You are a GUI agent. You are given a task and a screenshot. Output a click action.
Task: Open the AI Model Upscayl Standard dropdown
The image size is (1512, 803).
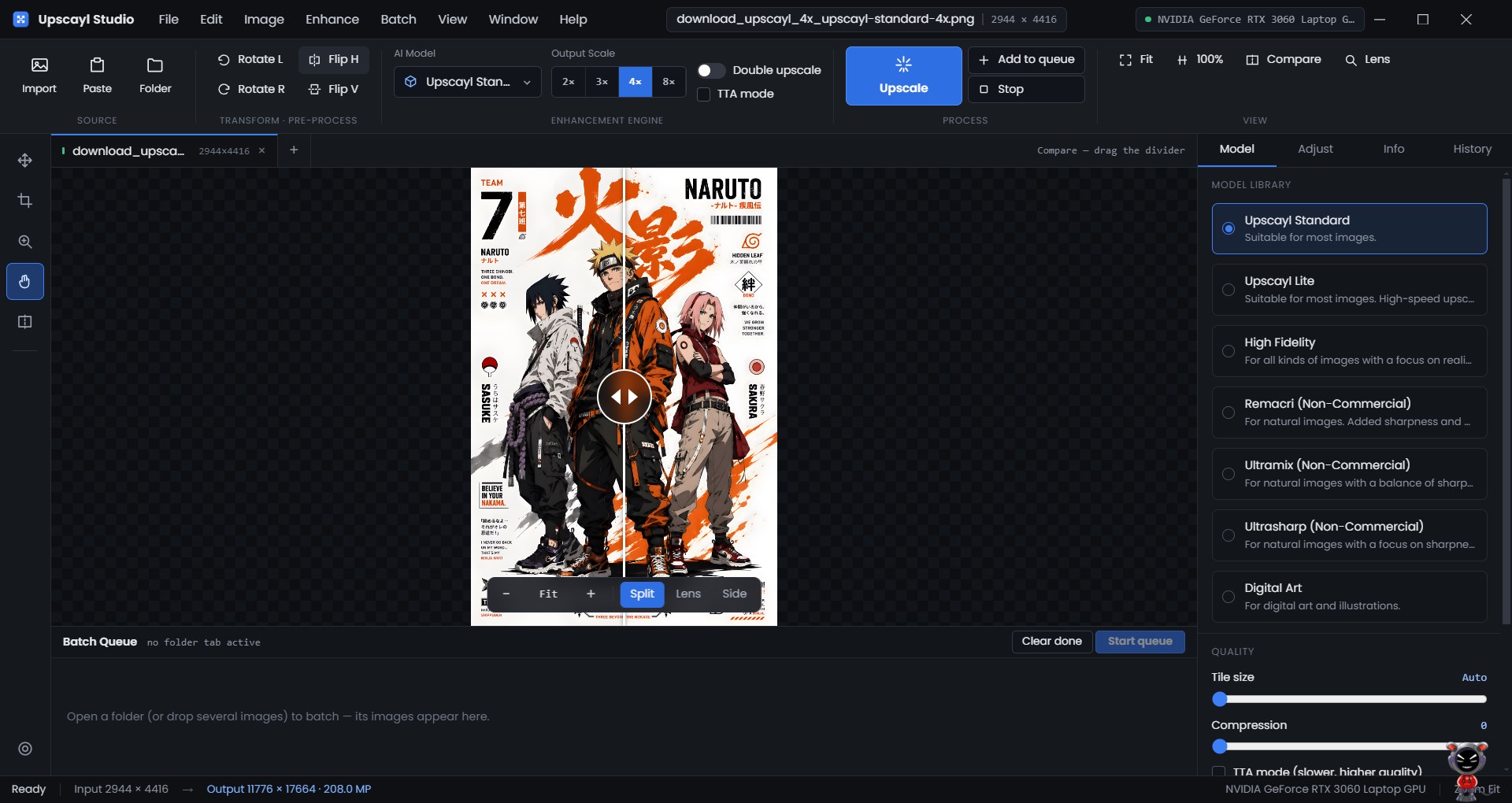(468, 82)
